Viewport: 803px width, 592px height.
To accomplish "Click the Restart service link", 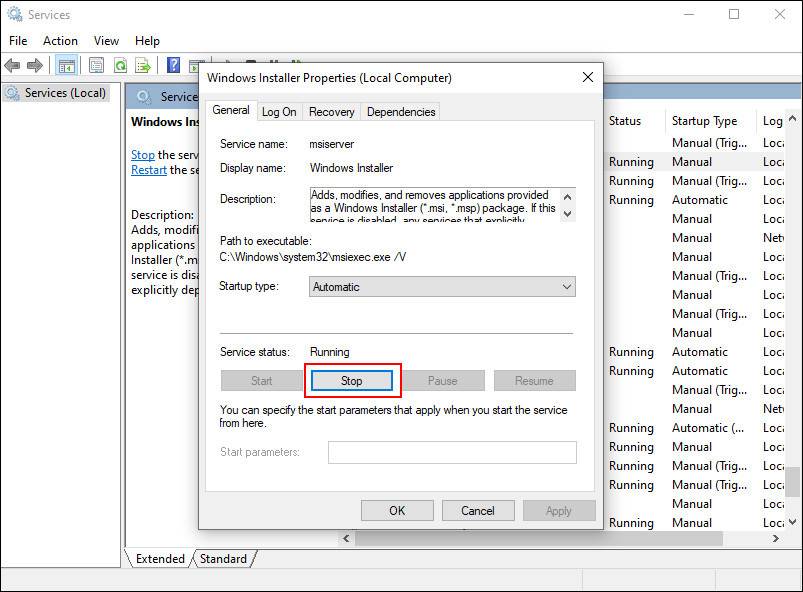I will tap(148, 170).
